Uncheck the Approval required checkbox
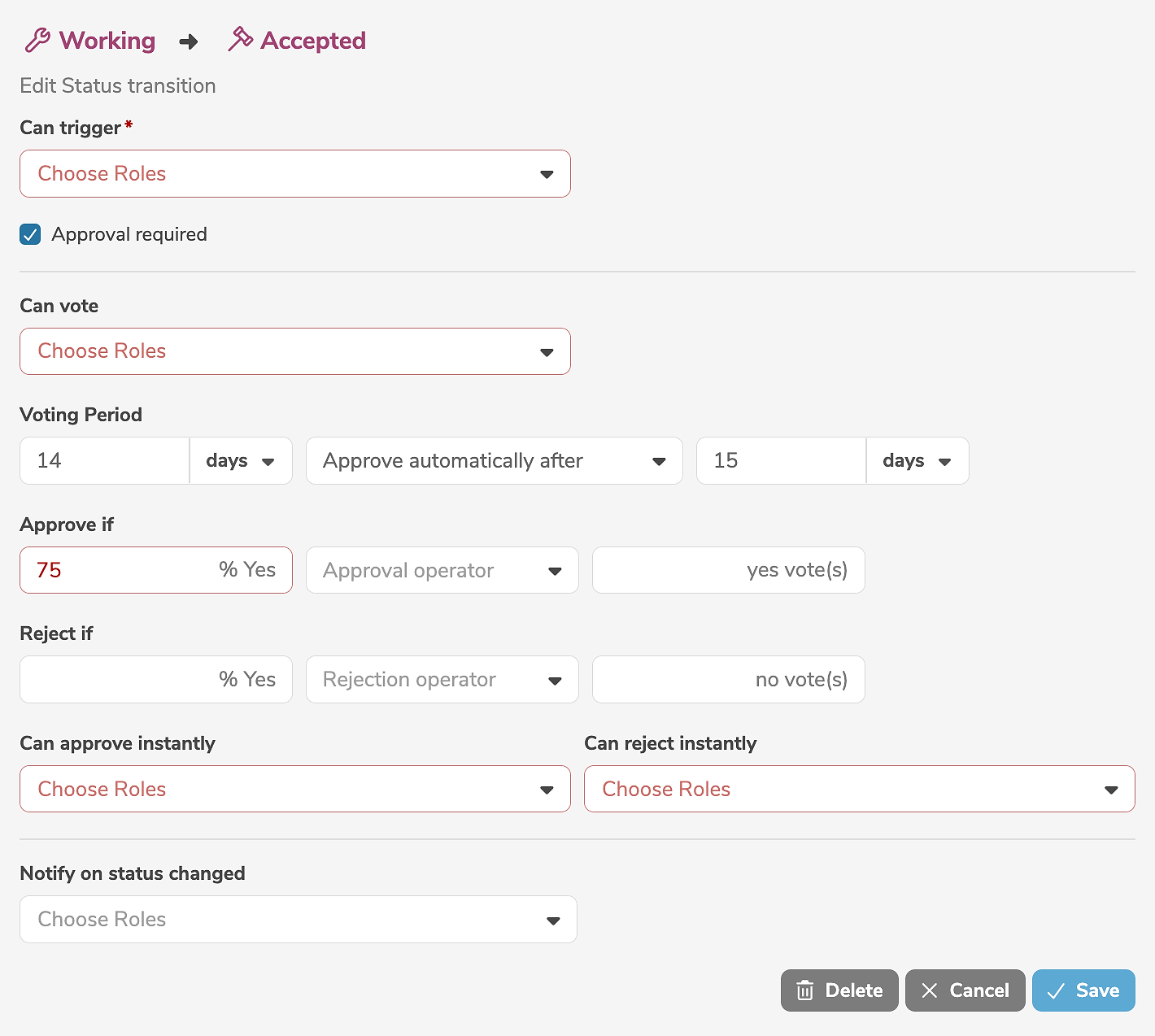 tap(30, 234)
